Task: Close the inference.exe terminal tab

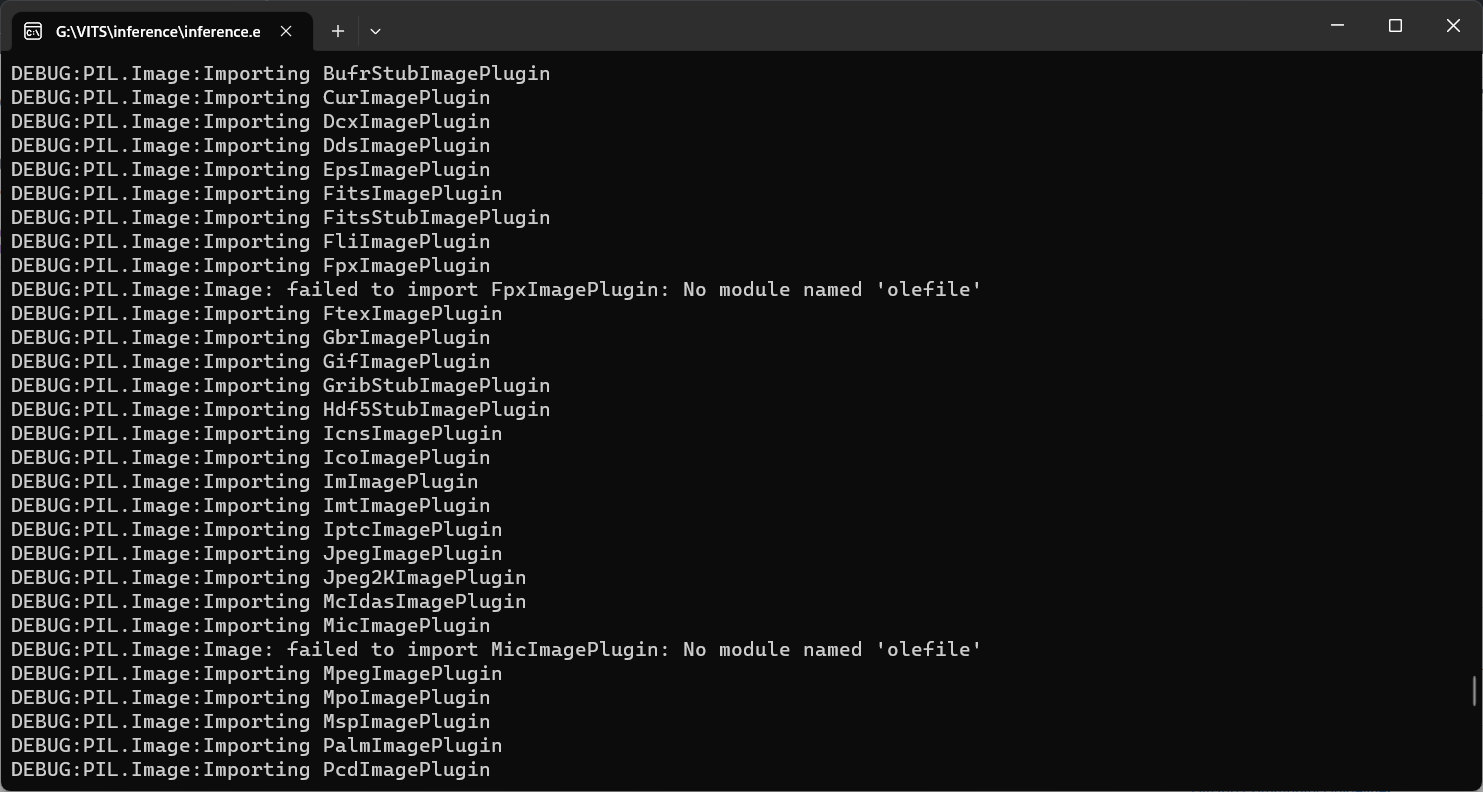Action: tap(285, 31)
